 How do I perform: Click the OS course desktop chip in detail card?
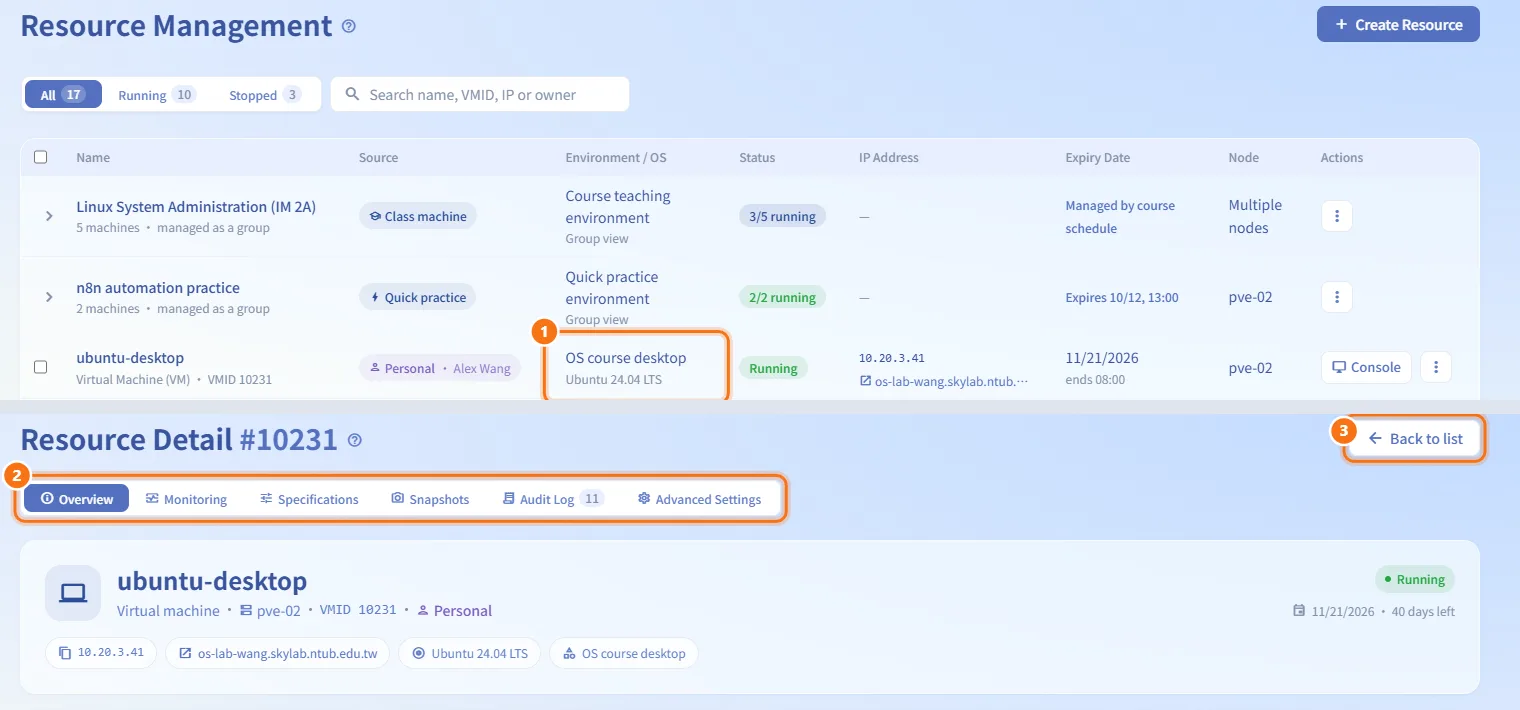(x=623, y=653)
